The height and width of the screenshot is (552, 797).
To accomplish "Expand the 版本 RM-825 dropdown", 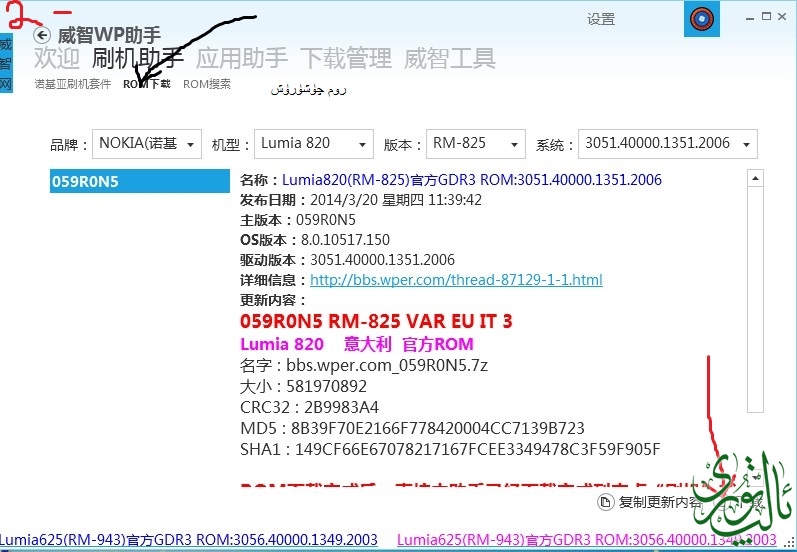I will point(475,144).
